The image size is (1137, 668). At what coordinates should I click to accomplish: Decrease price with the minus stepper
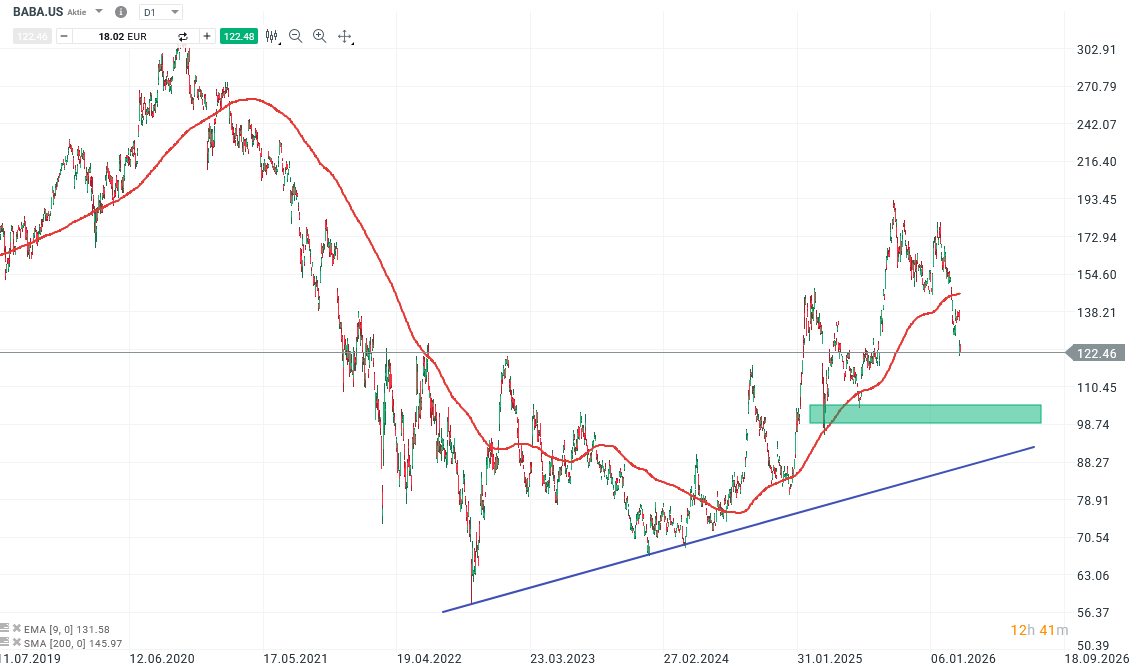64,35
